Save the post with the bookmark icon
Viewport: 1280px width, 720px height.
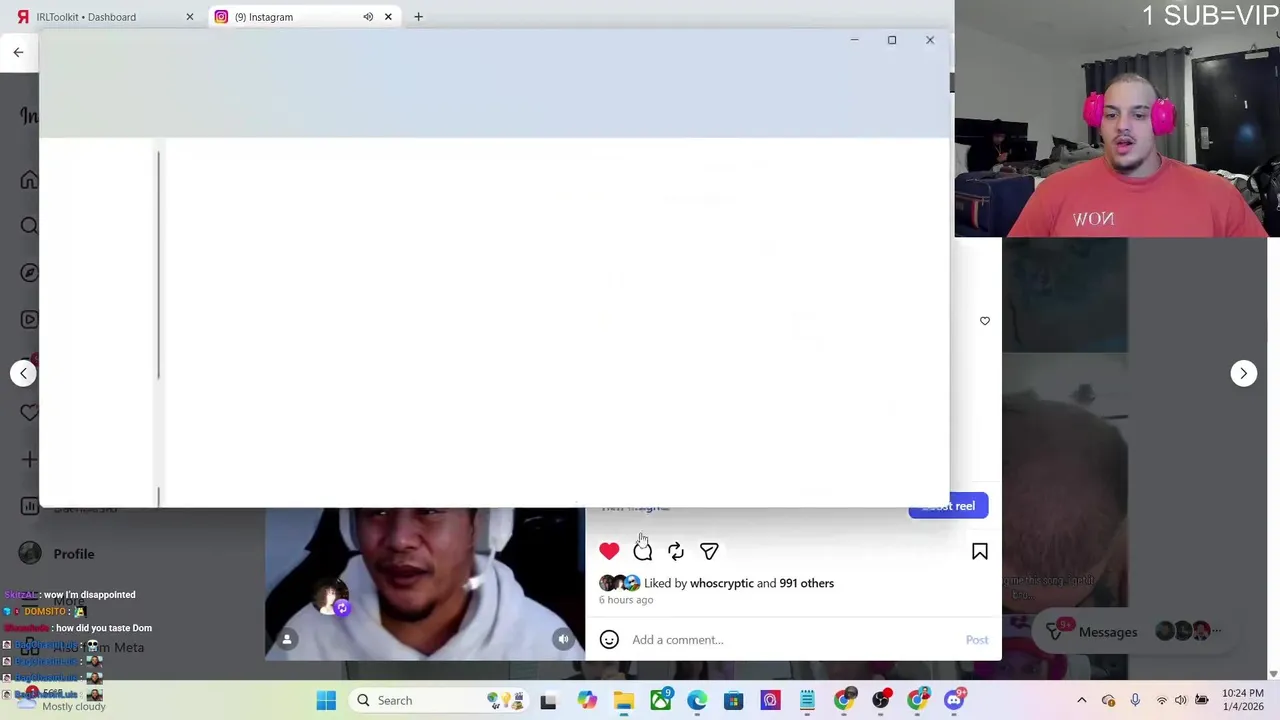[x=980, y=551]
